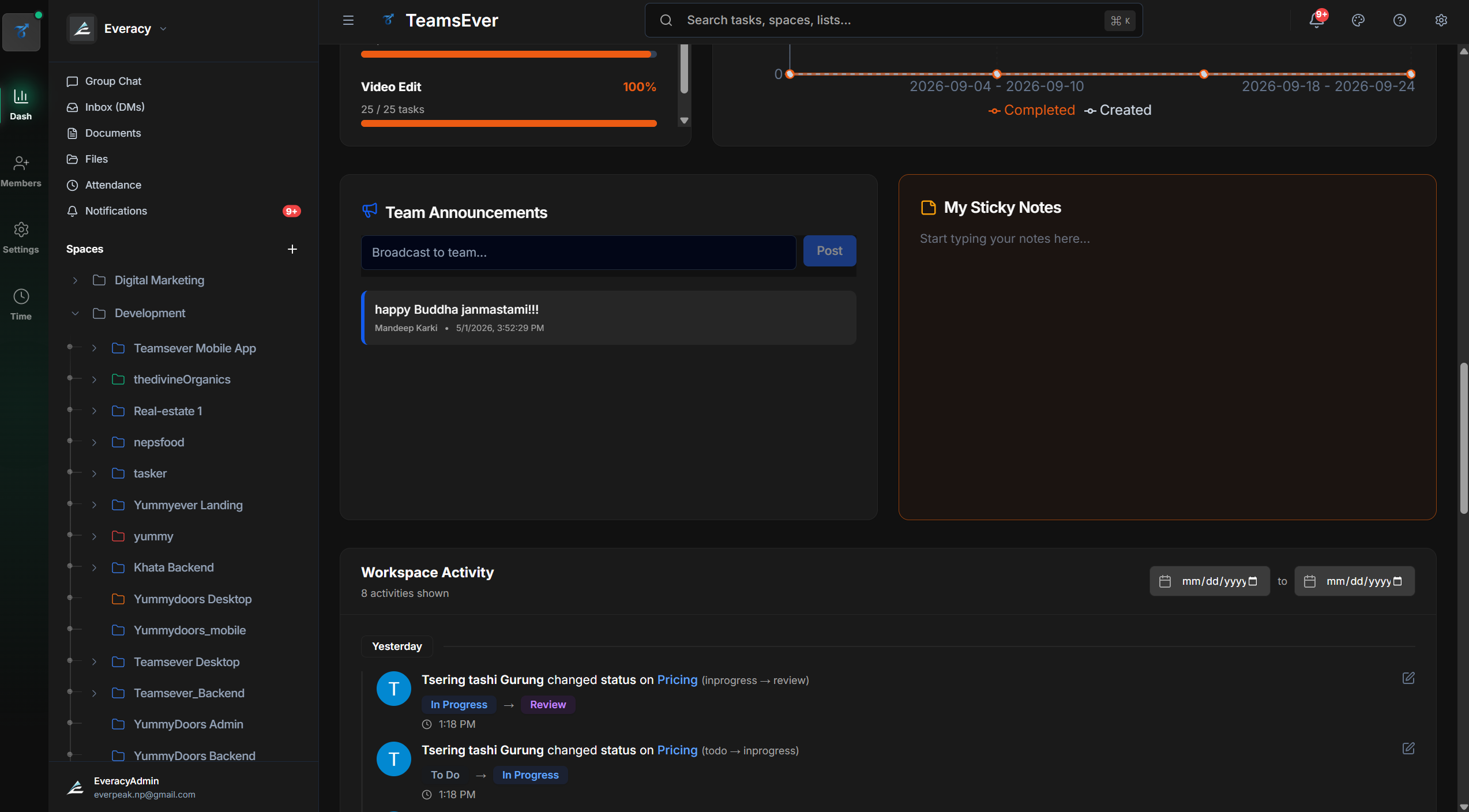The width and height of the screenshot is (1469, 812).
Task: Open the Members section in left rail
Action: pos(21,171)
